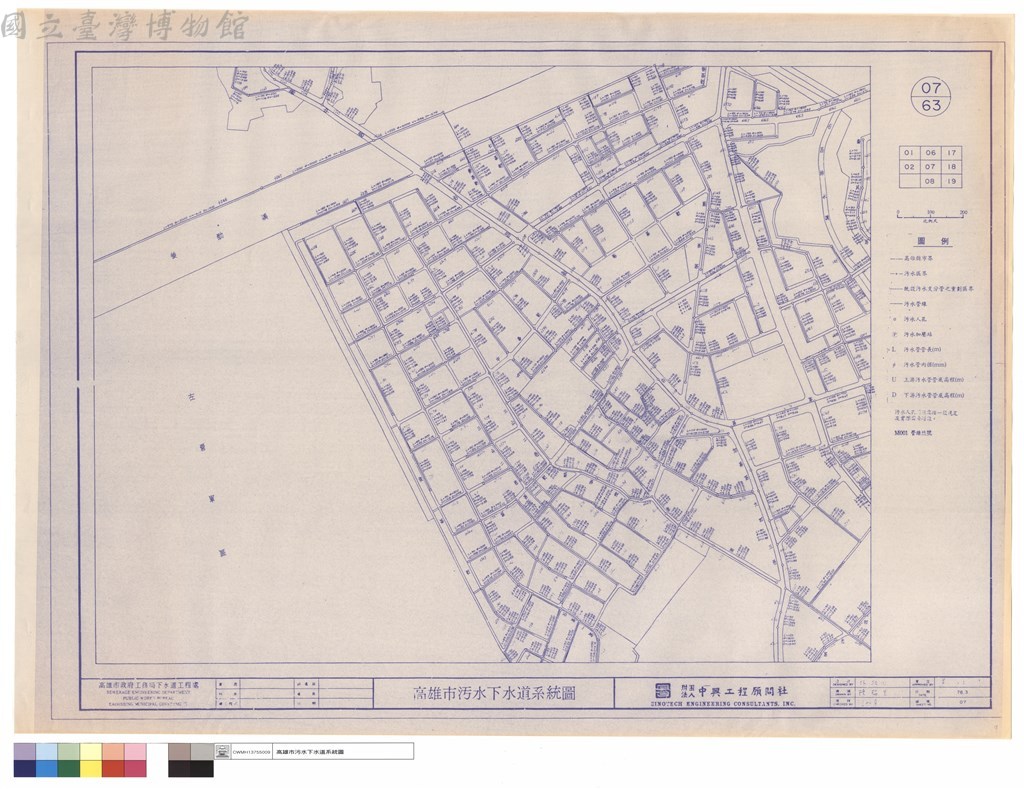This screenshot has width=1024, height=789.
Task: Click the catalog number CWMH13755009
Action: (x=251, y=752)
